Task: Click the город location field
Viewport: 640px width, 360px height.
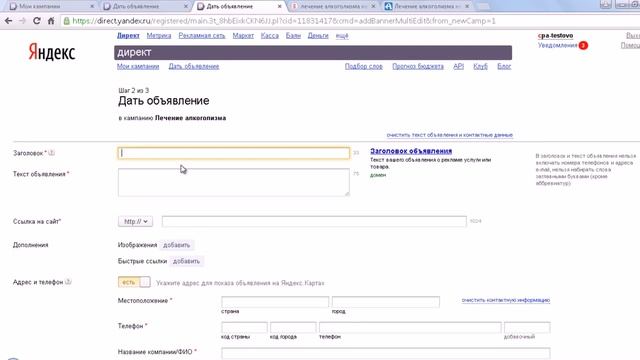Action: 386,302
